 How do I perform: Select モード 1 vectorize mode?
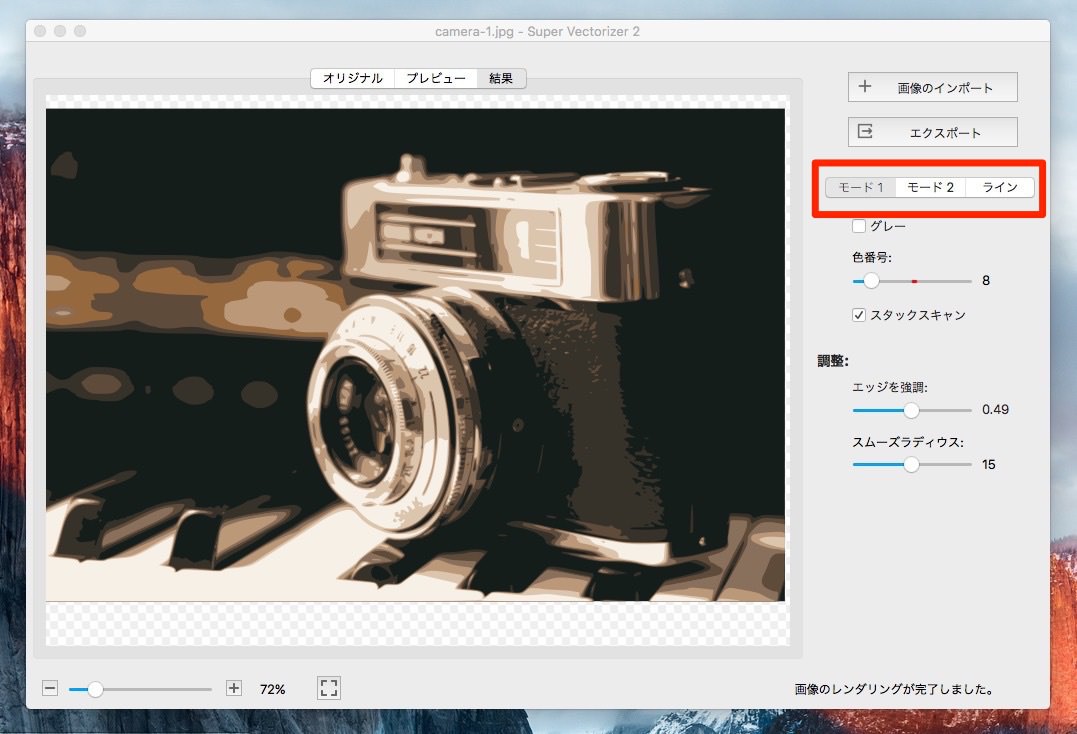860,187
